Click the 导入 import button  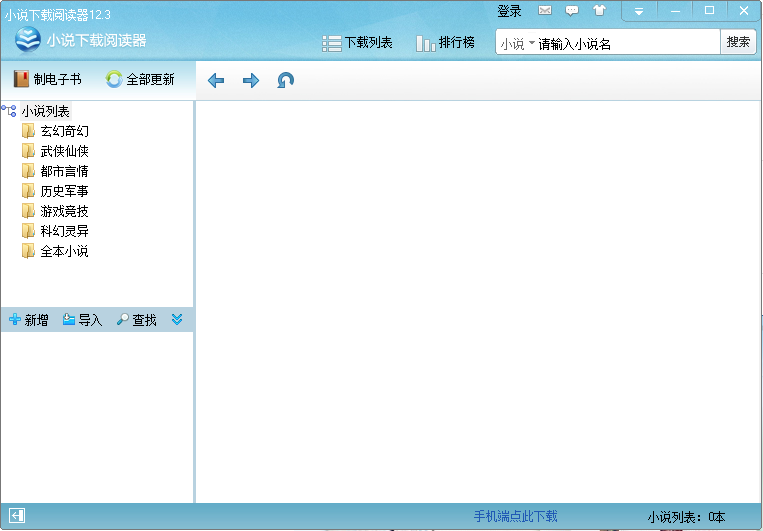tap(82, 320)
